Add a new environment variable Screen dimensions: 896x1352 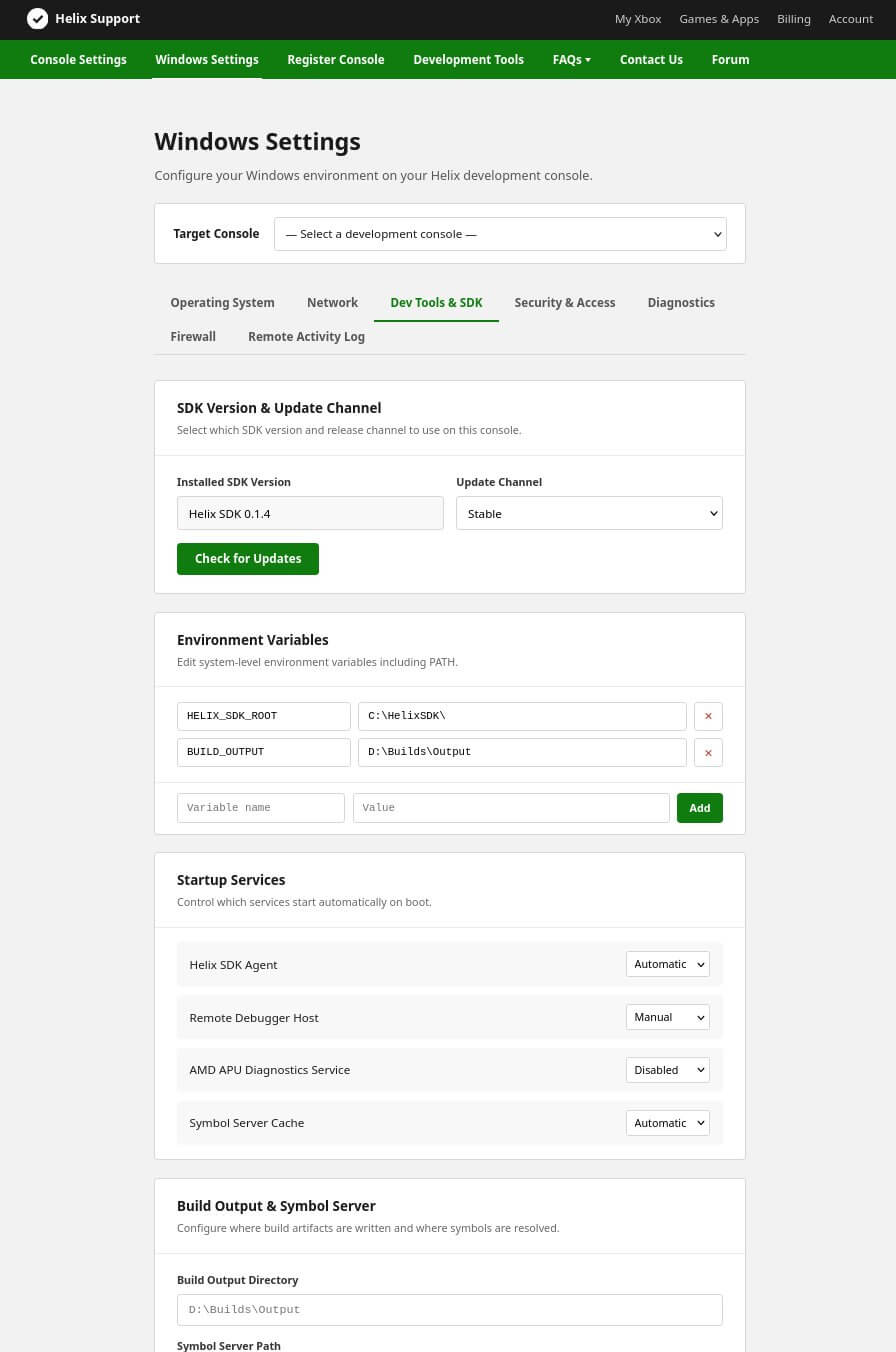(700, 807)
